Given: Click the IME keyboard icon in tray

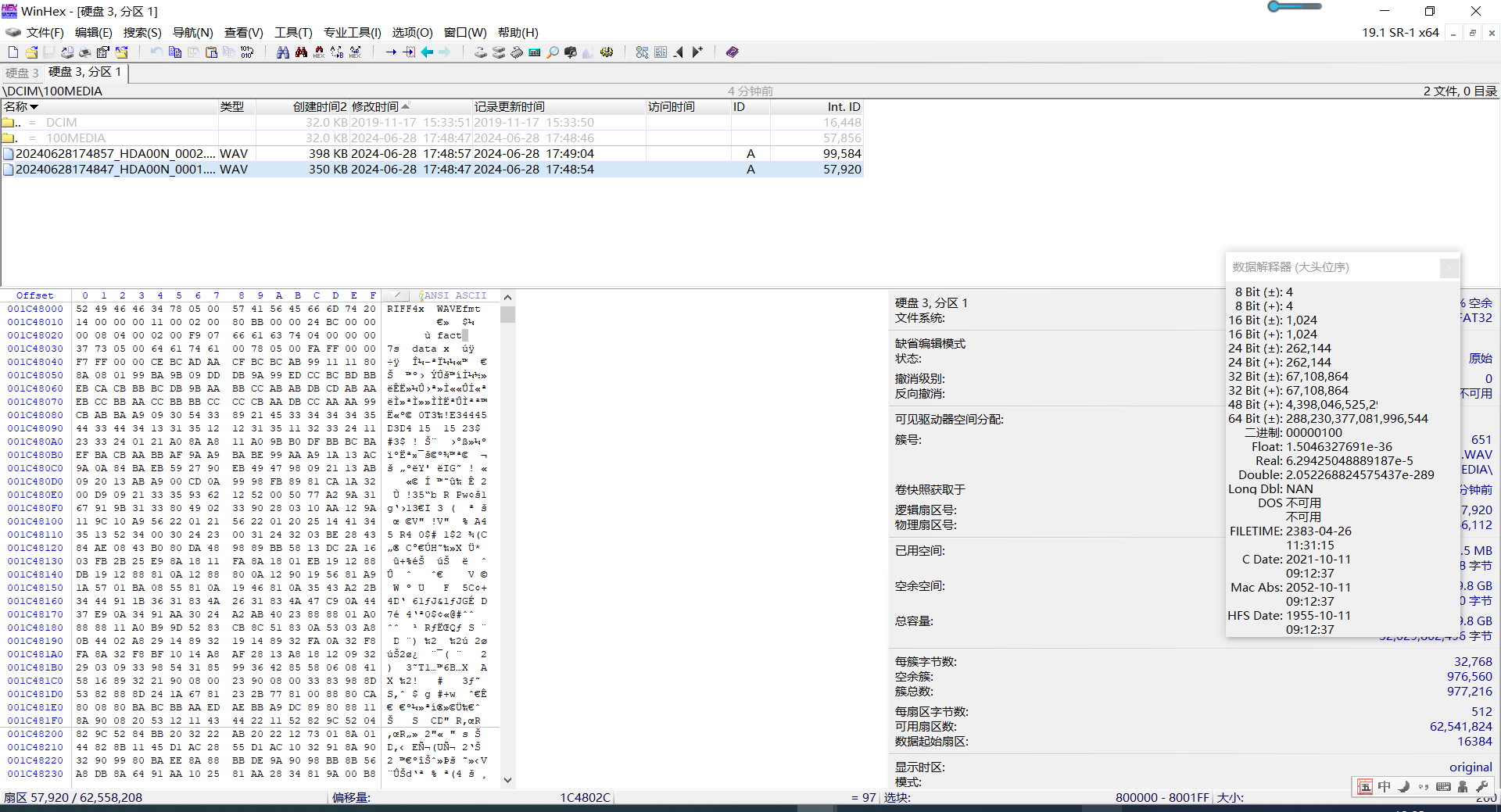Looking at the screenshot, I should coord(1443,787).
